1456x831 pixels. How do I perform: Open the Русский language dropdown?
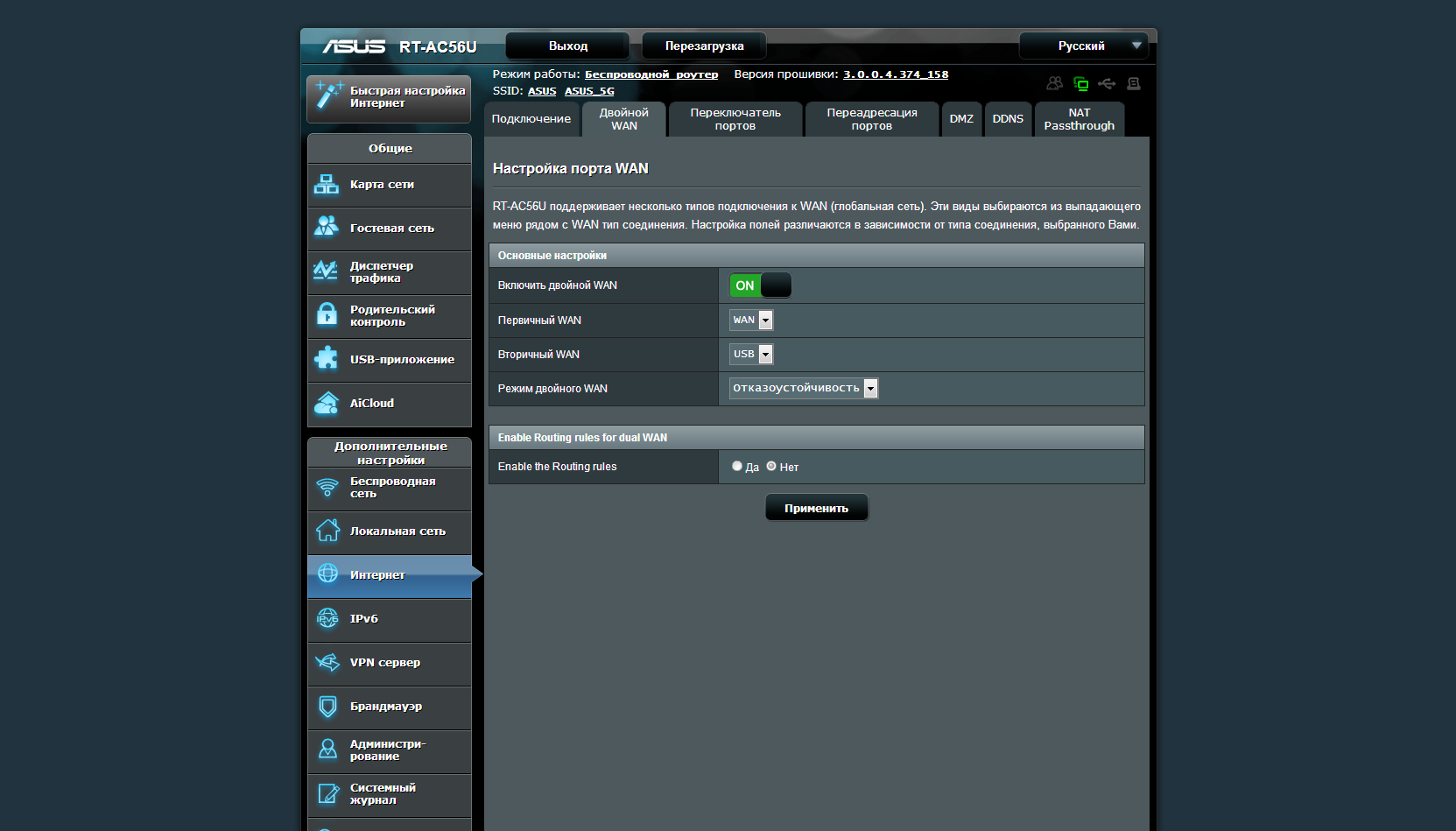[x=1084, y=46]
